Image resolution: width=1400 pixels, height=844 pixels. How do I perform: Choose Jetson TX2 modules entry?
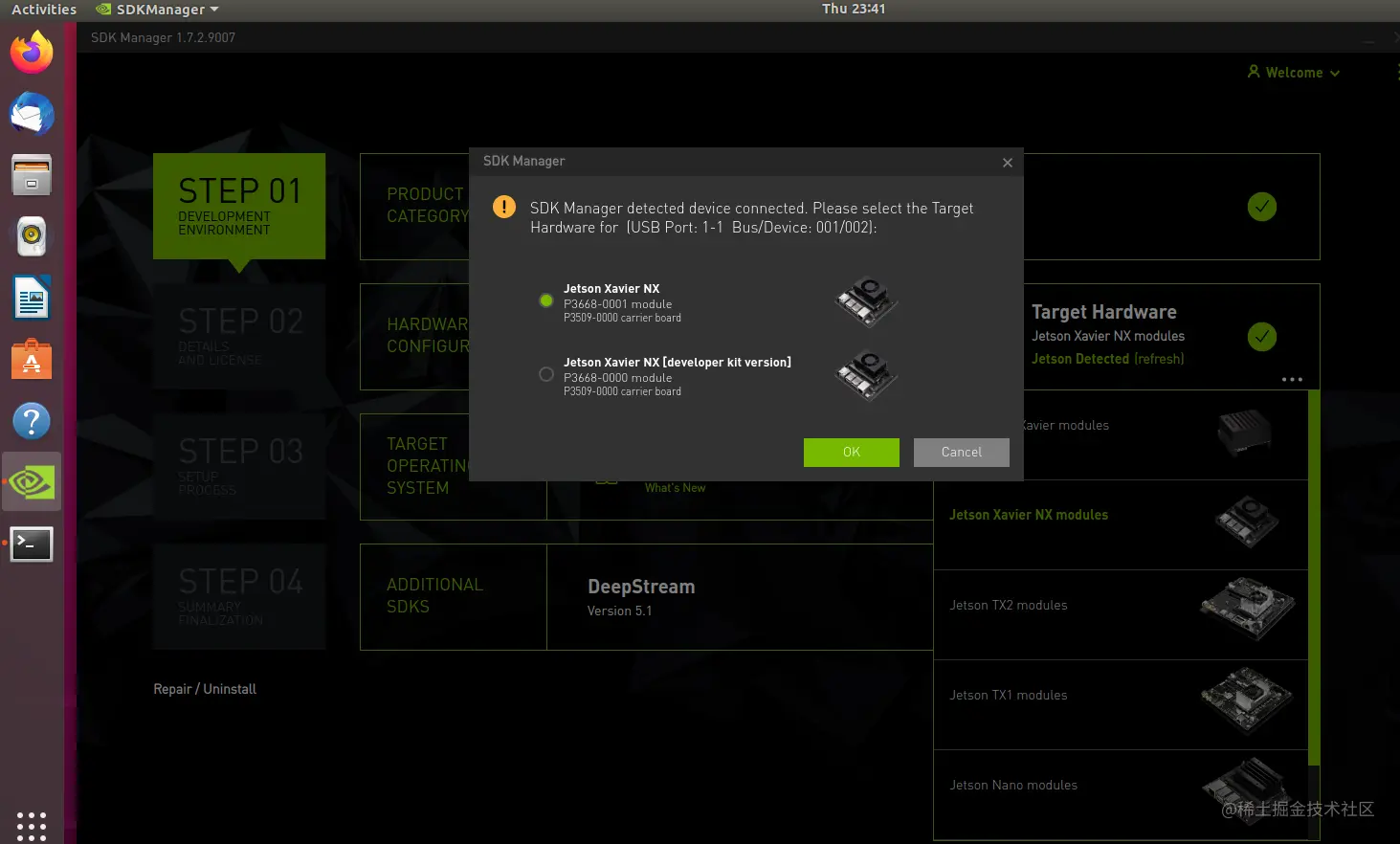coord(1121,614)
